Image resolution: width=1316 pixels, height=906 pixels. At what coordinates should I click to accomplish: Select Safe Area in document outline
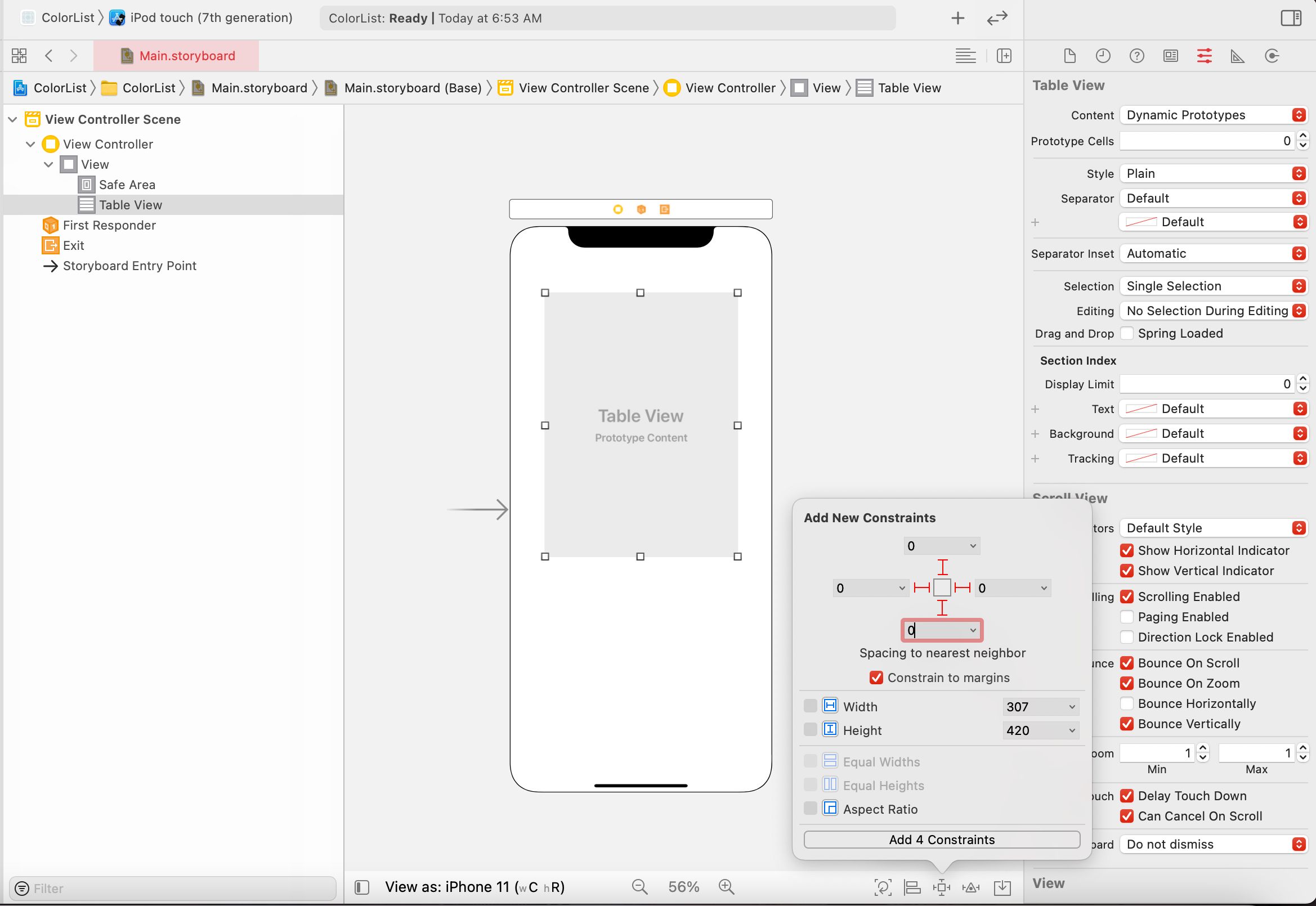127,185
